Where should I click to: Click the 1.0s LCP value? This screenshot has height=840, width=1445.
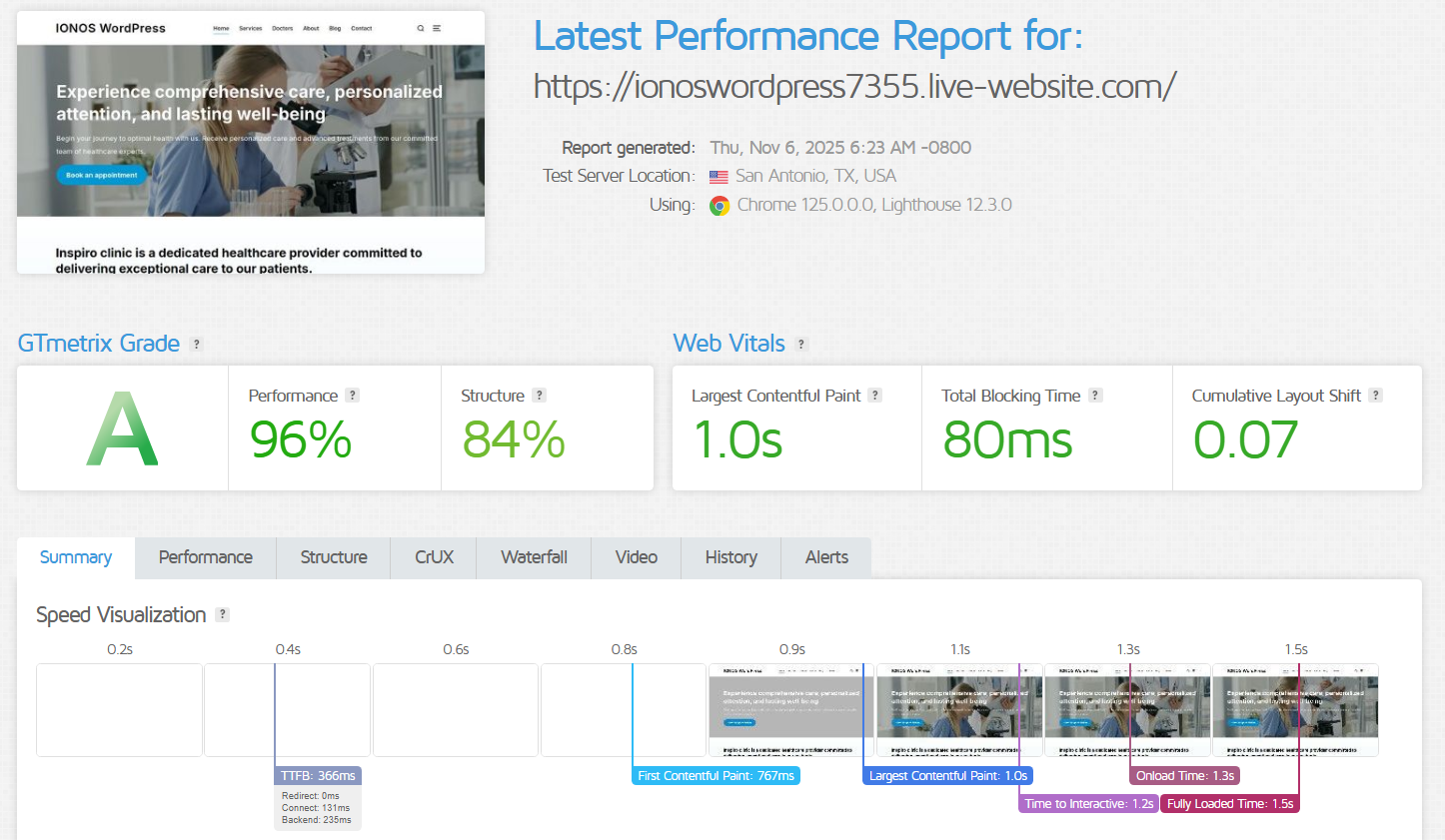pyautogui.click(x=738, y=440)
